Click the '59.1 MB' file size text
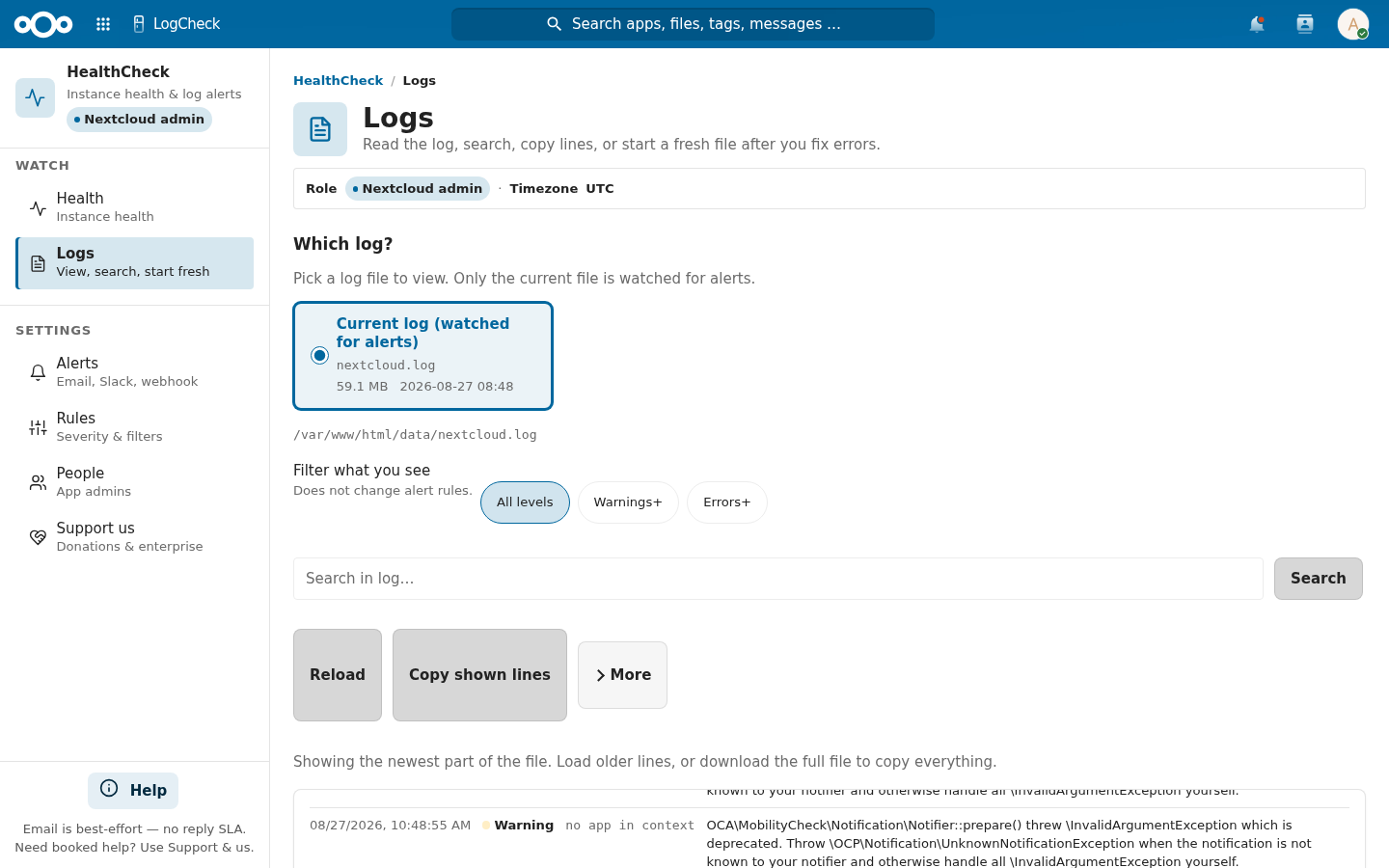1389x868 pixels. (x=362, y=387)
